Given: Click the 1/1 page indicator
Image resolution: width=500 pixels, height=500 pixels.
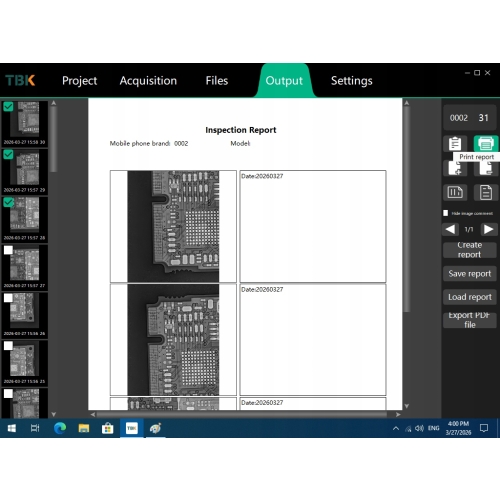Looking at the screenshot, I should (x=469, y=229).
